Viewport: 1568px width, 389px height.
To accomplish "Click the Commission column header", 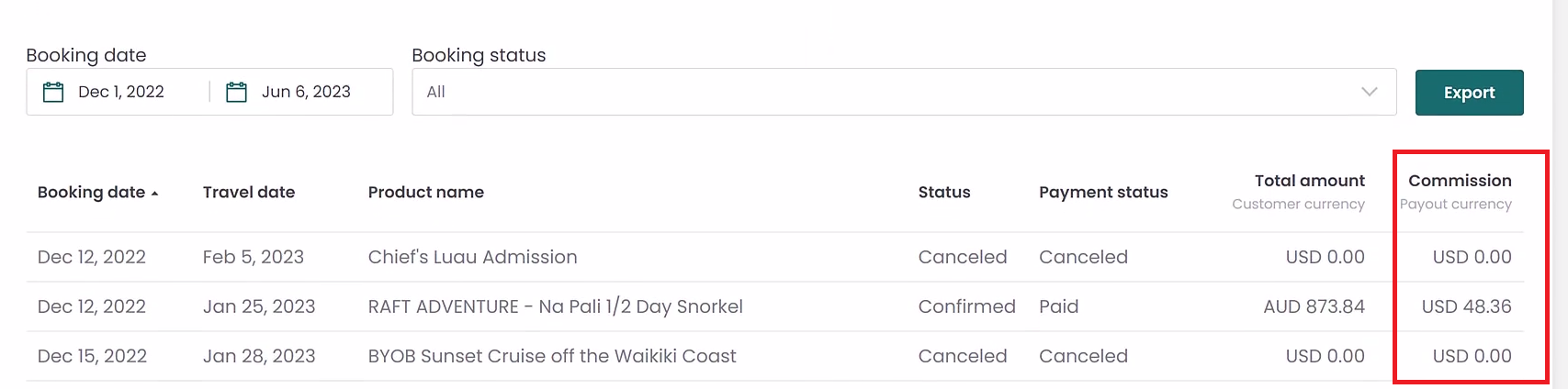I will 1460,181.
